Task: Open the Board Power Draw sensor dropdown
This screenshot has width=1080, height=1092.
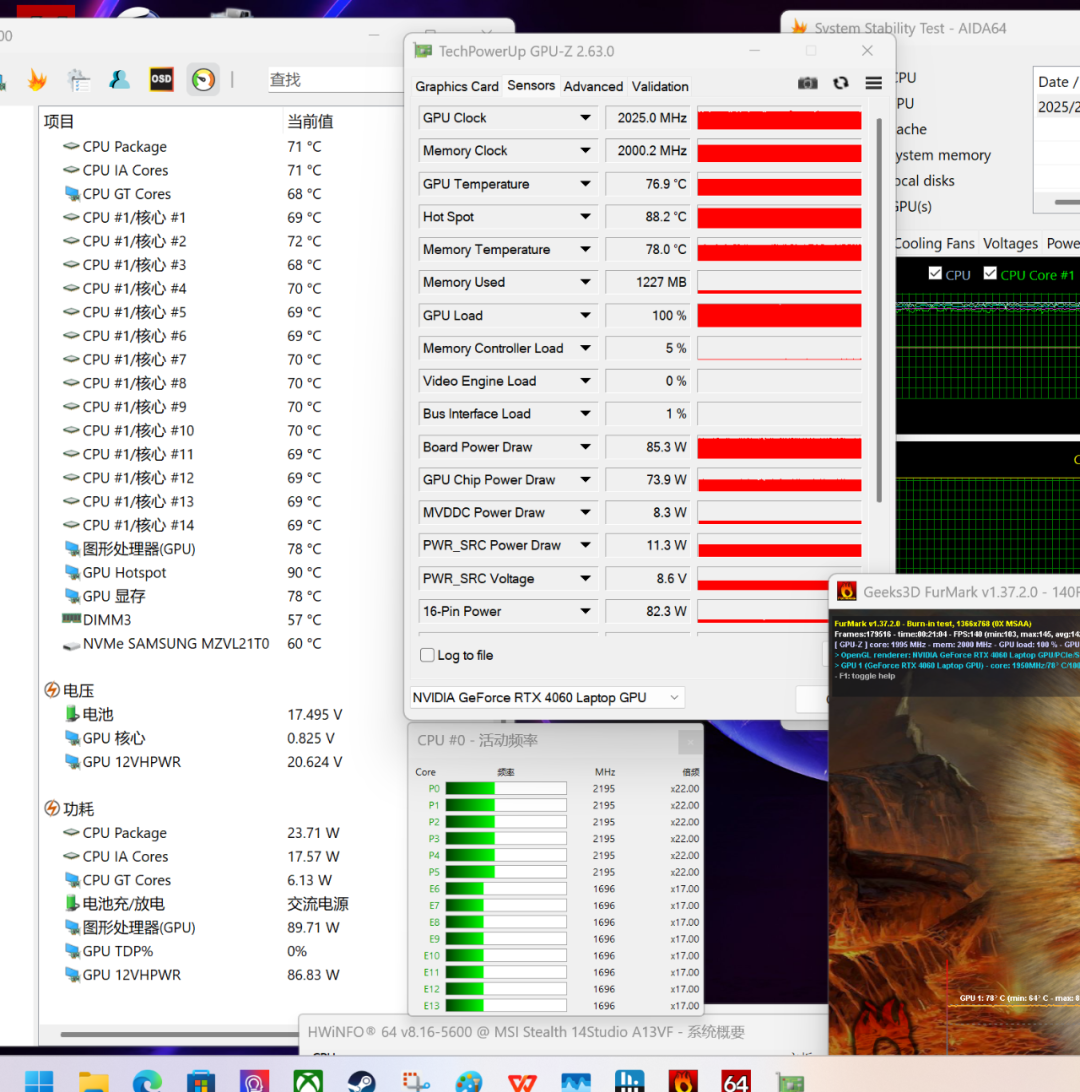Action: click(586, 447)
